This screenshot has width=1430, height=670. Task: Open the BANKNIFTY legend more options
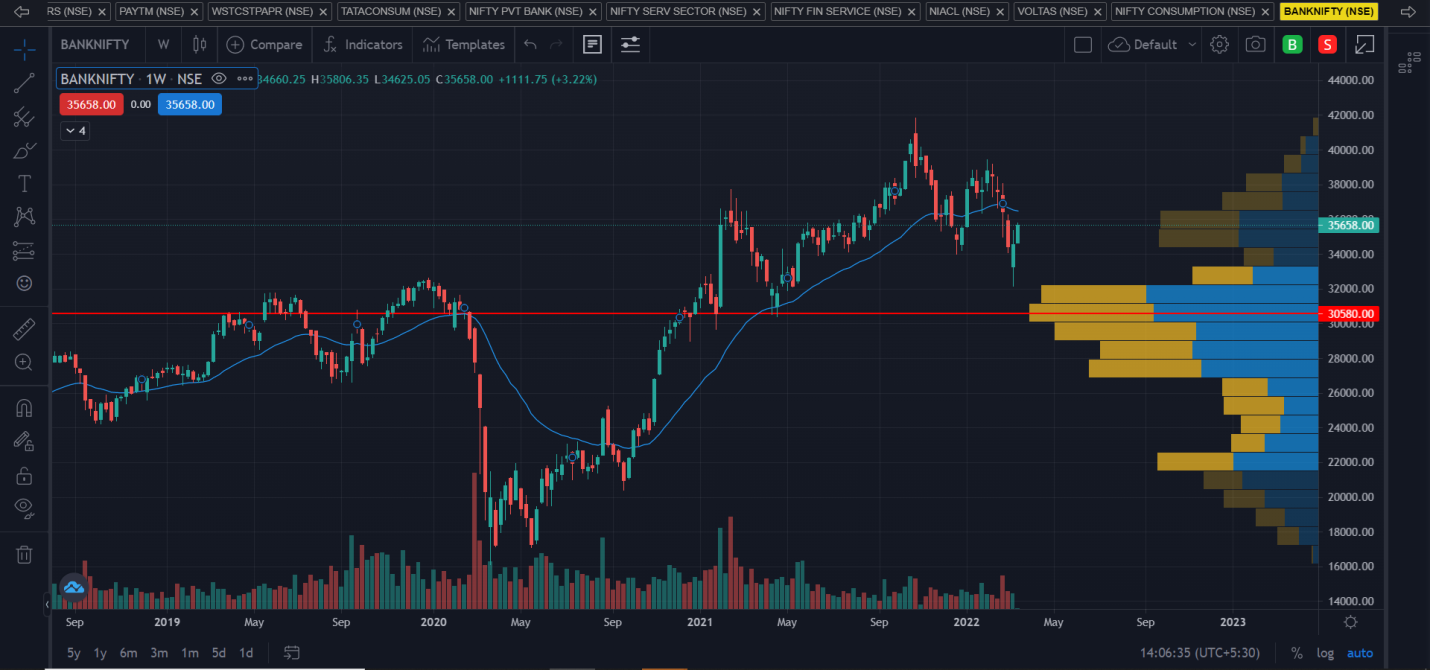[245, 78]
